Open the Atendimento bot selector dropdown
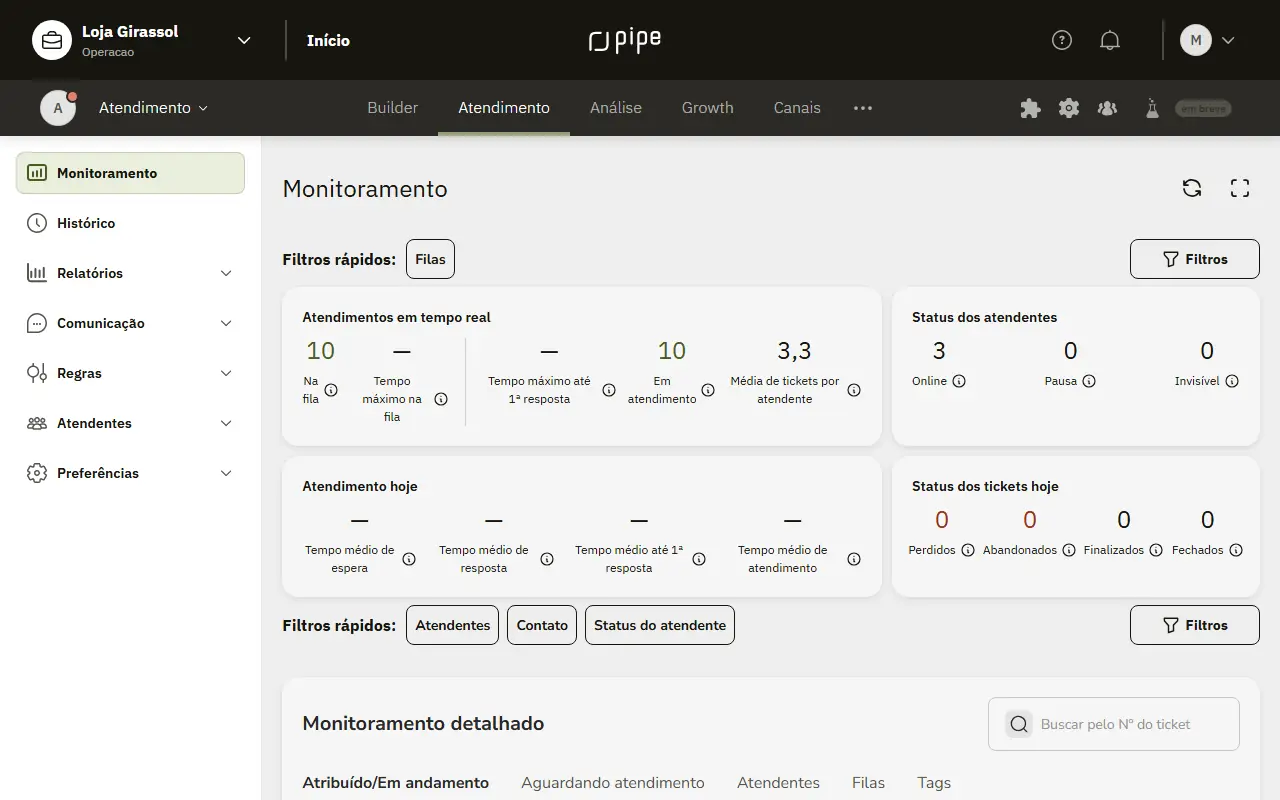Screen dimensions: 1280x800 pyautogui.click(x=153, y=108)
